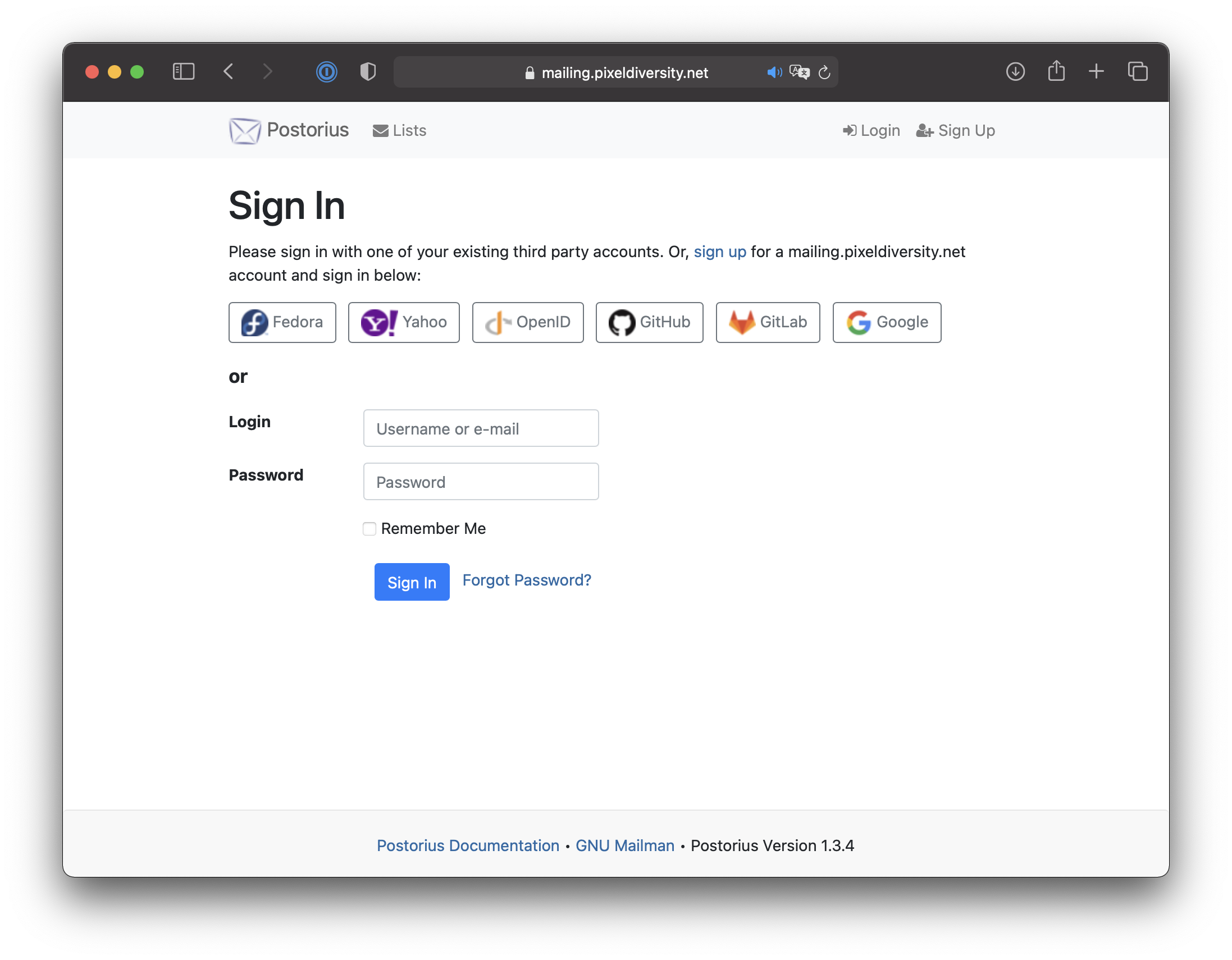1232x960 pixels.
Task: Focus the Username or e-mail field
Action: click(x=481, y=428)
